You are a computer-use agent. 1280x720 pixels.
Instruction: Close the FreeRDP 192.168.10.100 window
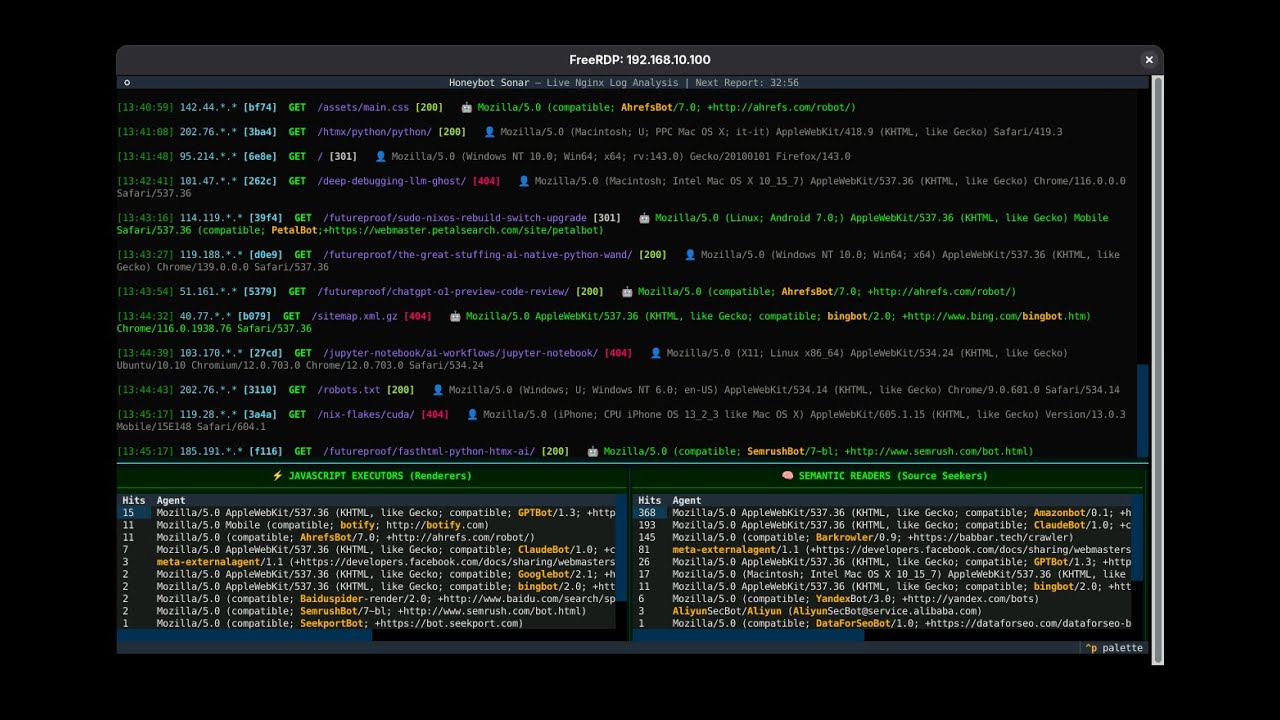coord(1149,60)
